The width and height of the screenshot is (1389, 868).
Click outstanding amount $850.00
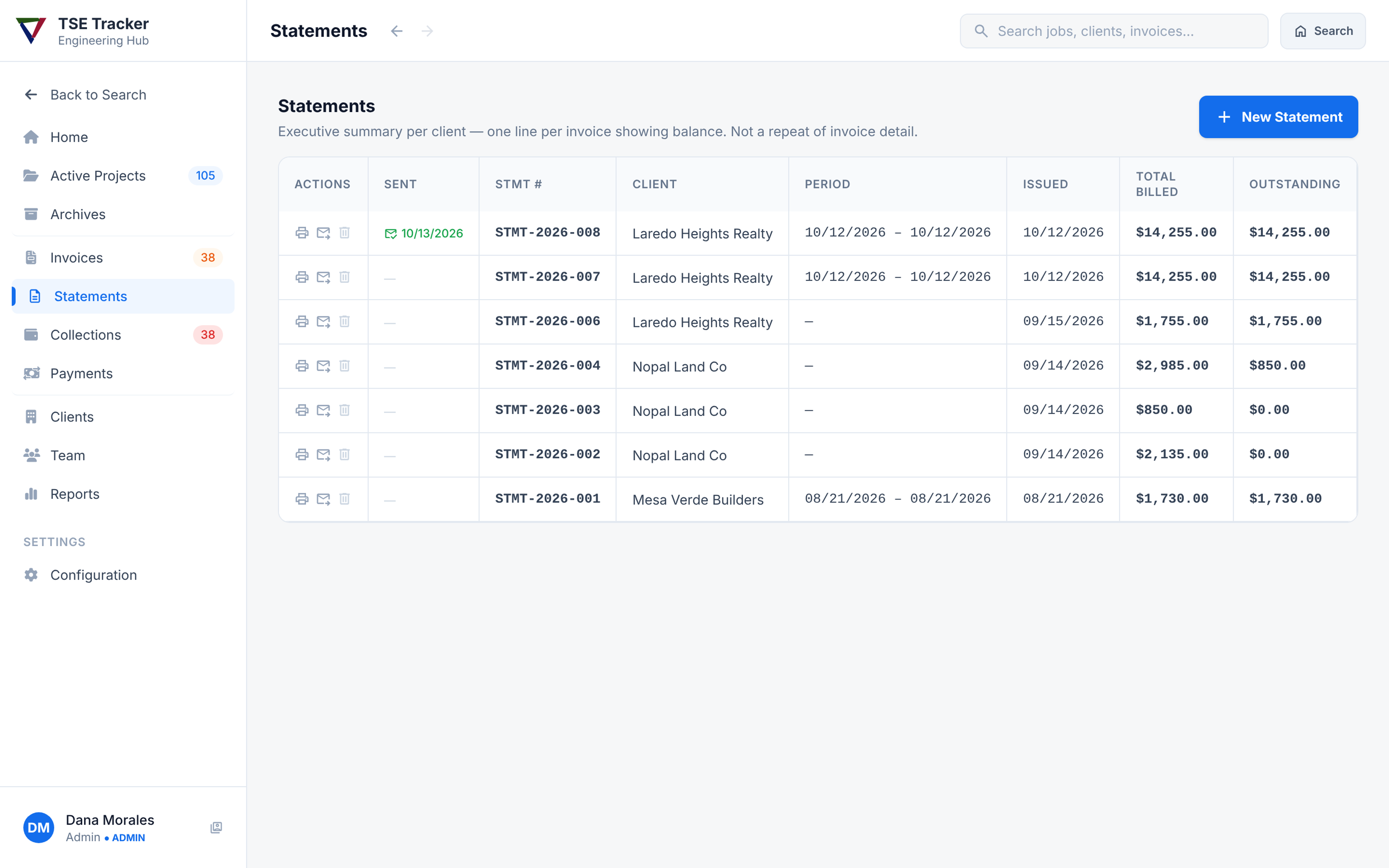(x=1277, y=366)
